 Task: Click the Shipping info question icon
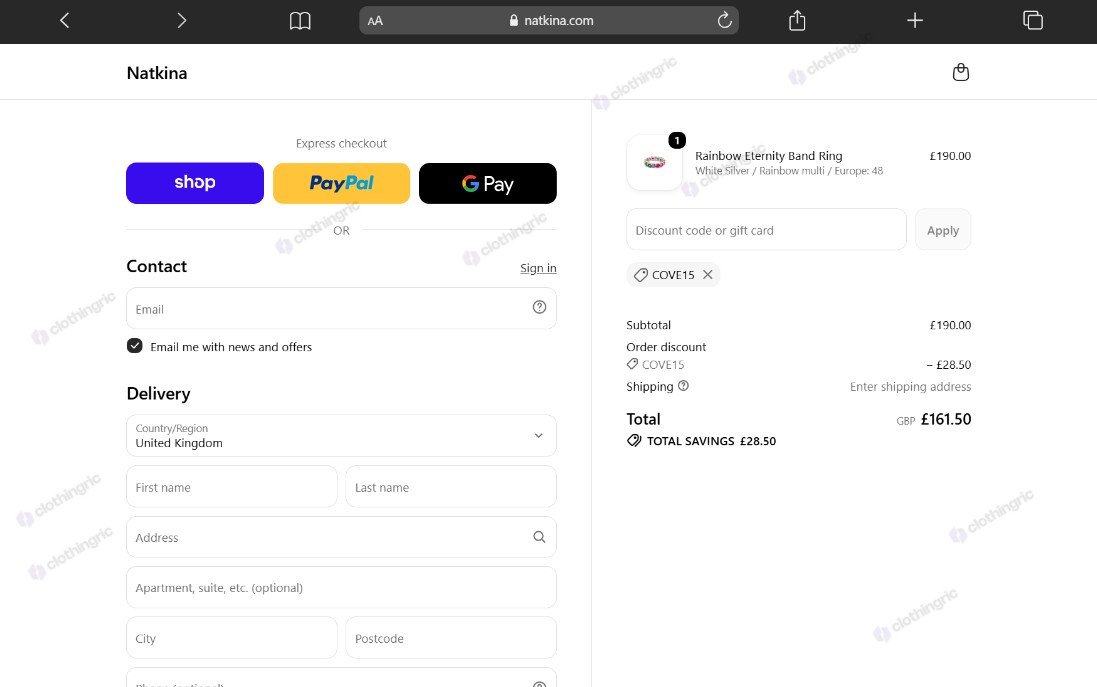pos(684,385)
